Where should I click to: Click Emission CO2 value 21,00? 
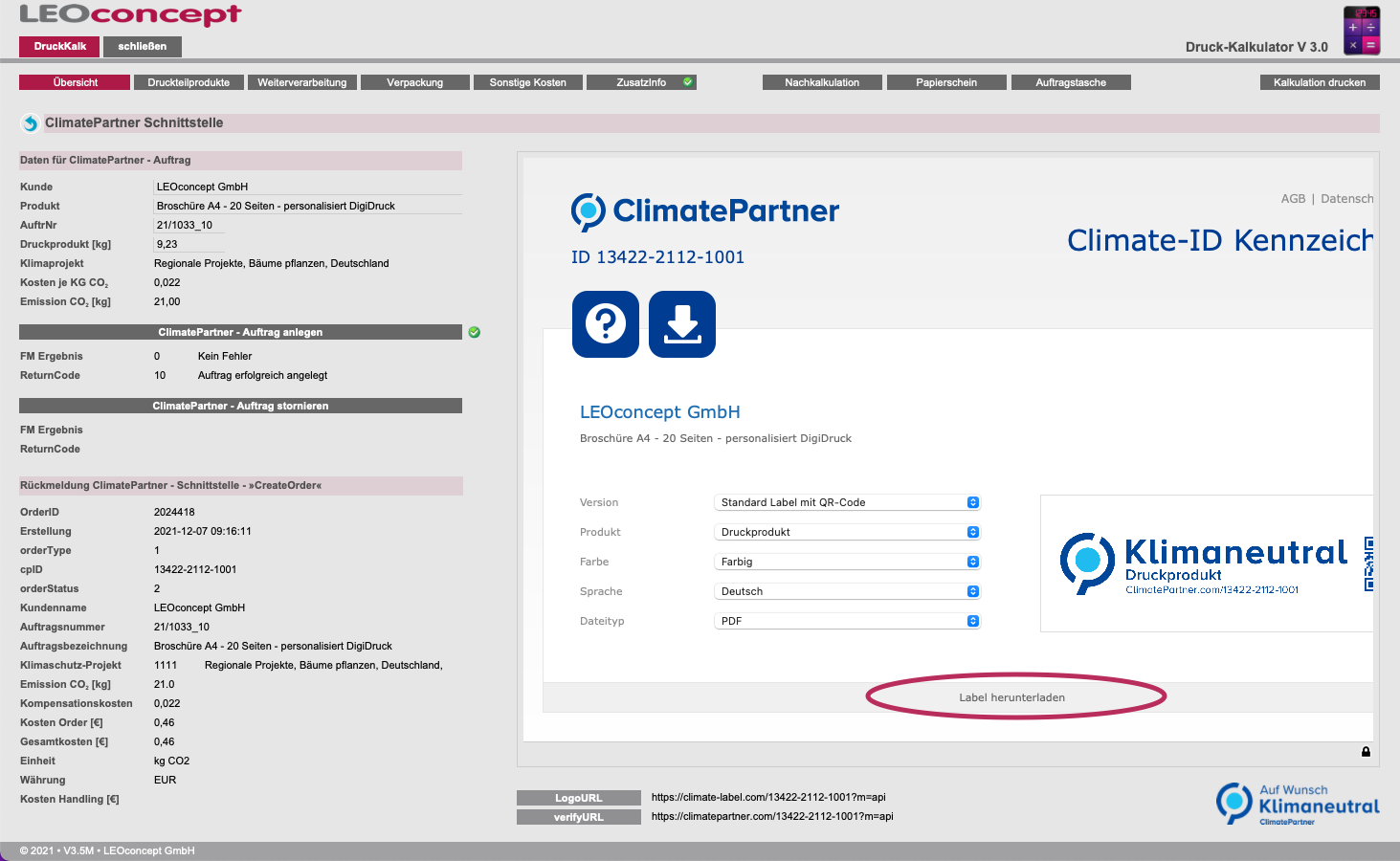(x=167, y=301)
